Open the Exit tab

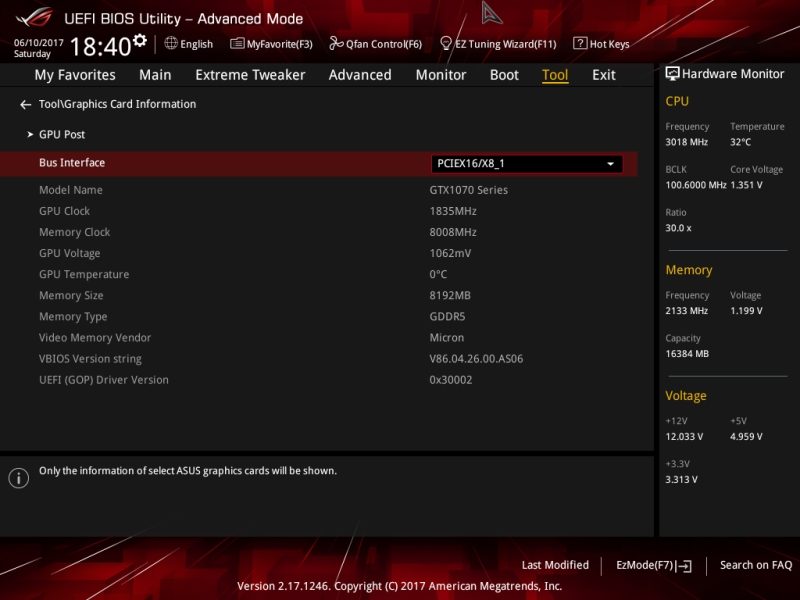(604, 75)
